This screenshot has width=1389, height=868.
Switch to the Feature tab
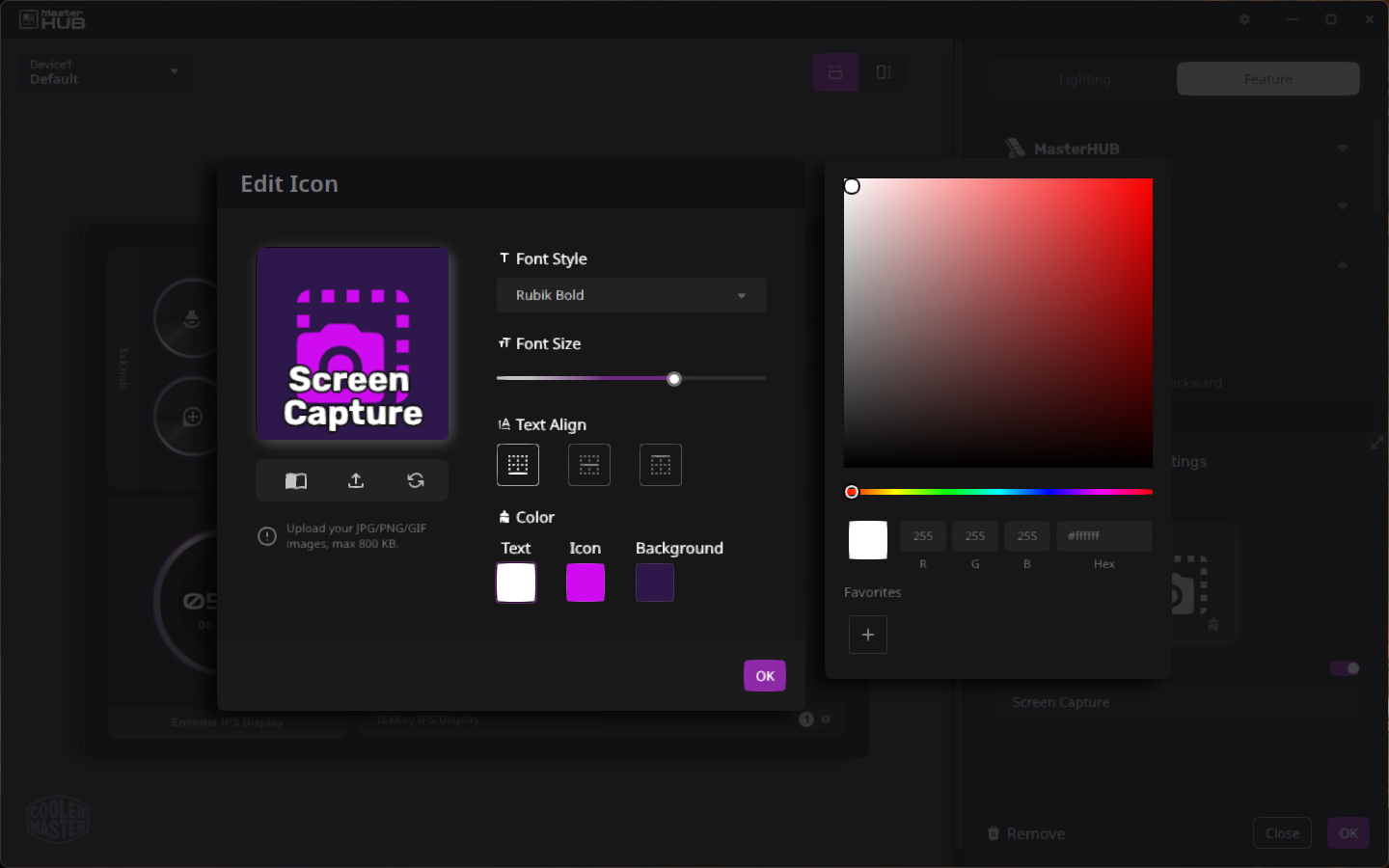(x=1268, y=79)
